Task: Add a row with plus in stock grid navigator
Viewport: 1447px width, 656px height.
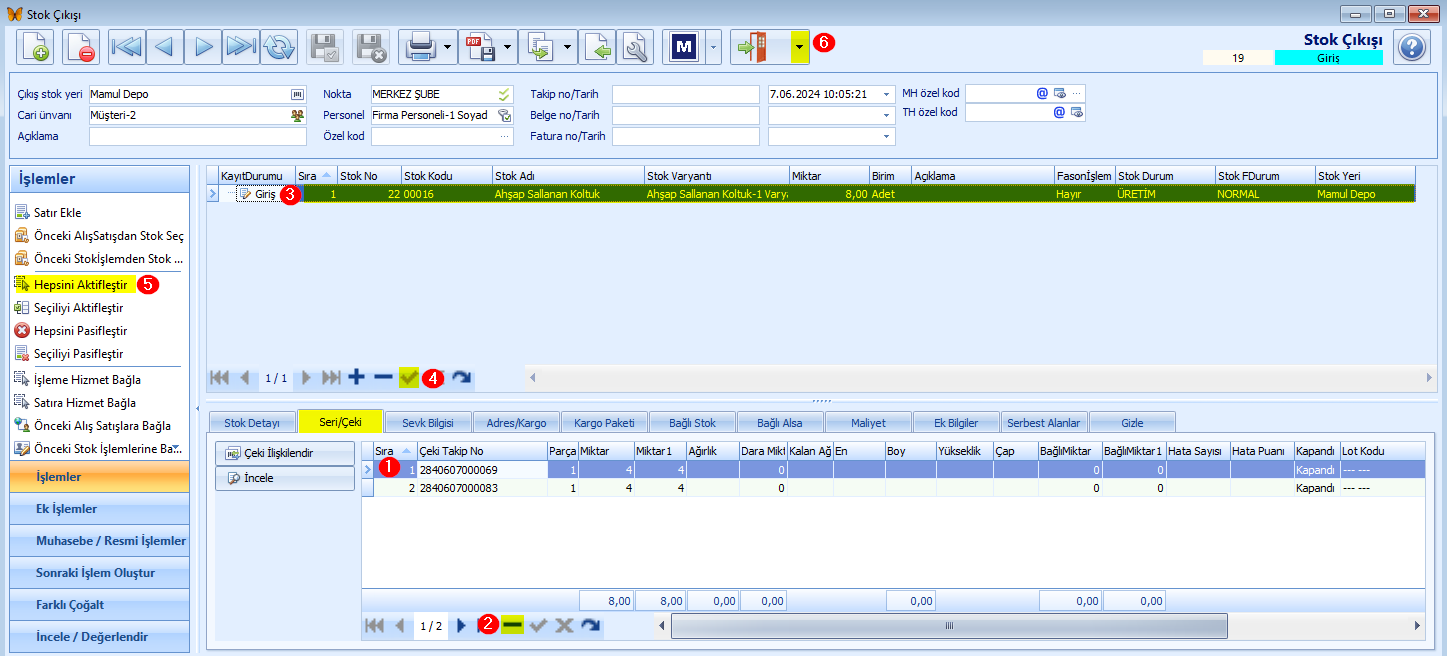Action: coord(356,377)
